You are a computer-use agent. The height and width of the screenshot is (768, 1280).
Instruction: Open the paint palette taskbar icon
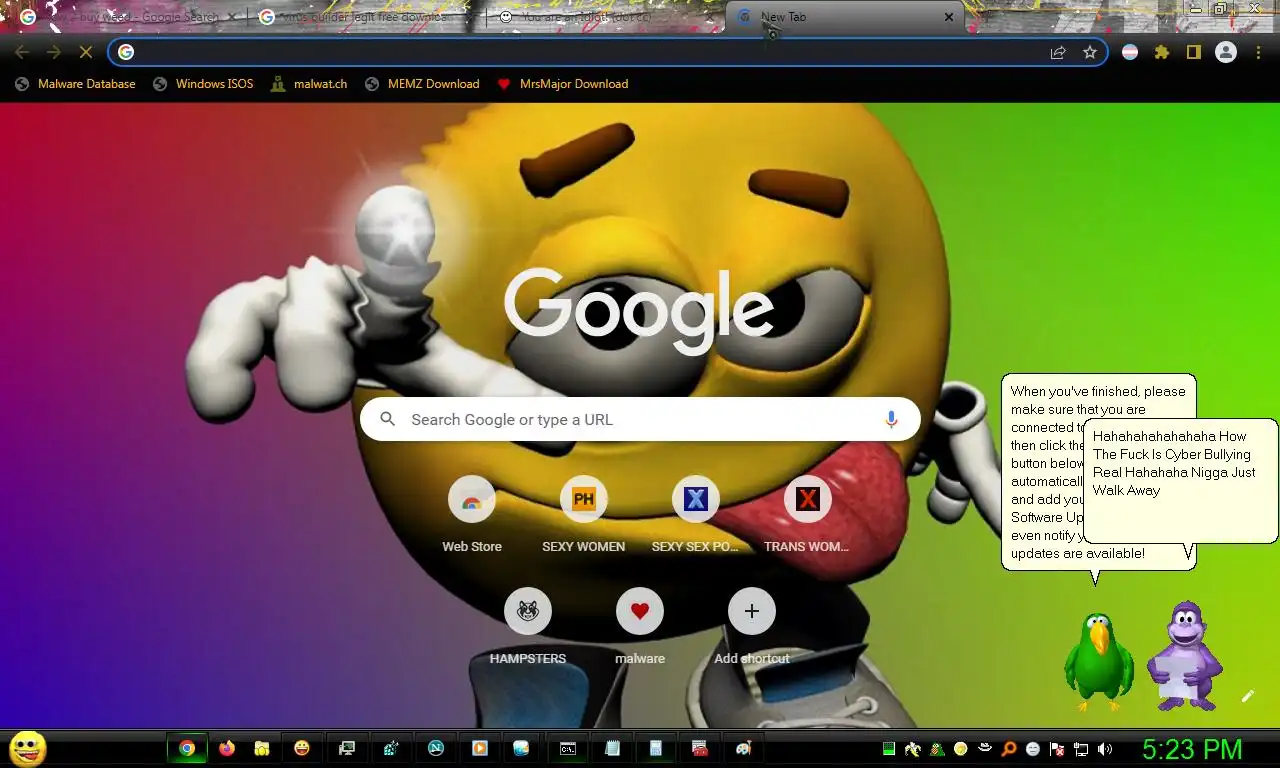click(x=743, y=748)
